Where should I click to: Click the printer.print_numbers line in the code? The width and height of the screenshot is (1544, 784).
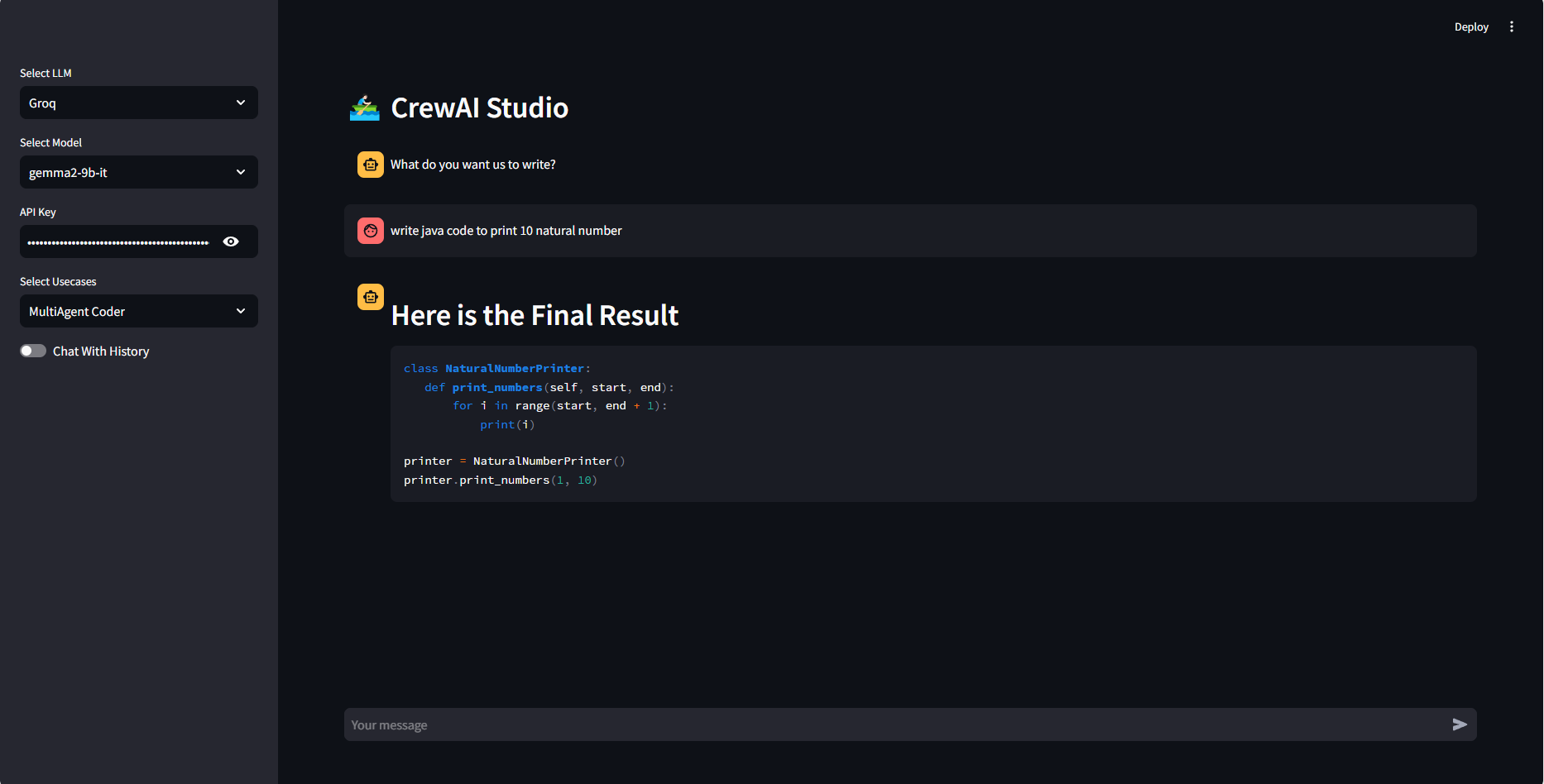500,480
